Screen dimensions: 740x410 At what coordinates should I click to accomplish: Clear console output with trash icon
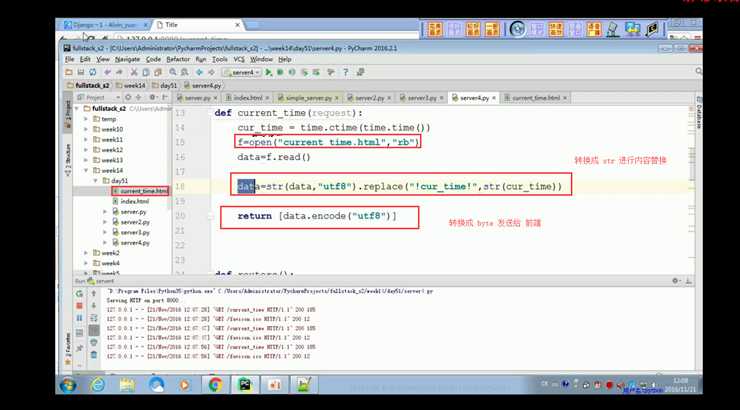pos(94,355)
